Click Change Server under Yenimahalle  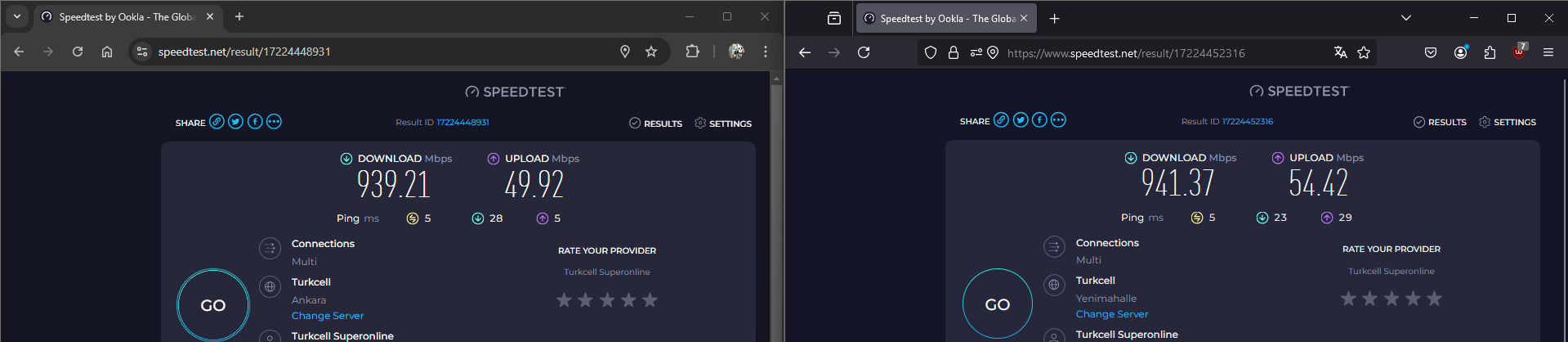tap(1112, 314)
